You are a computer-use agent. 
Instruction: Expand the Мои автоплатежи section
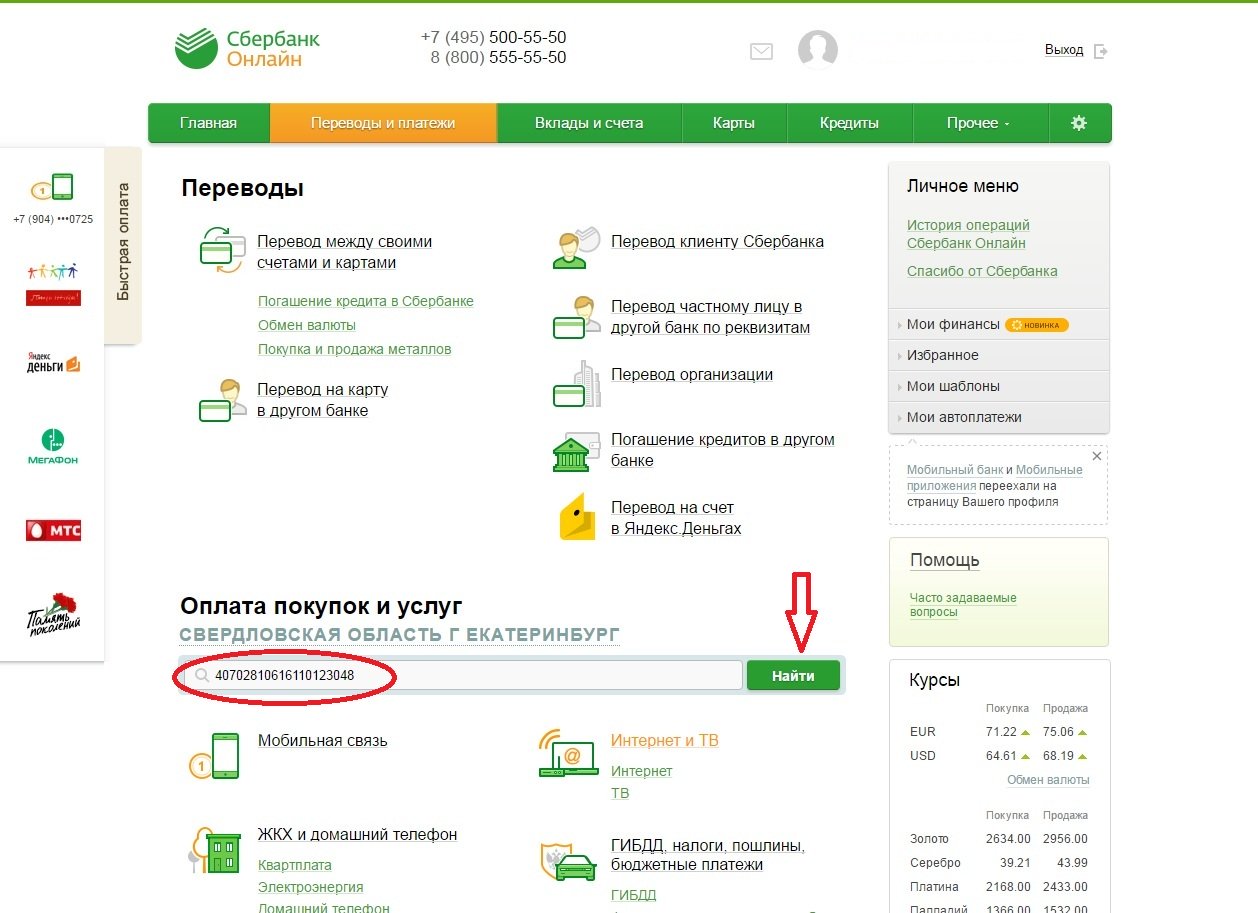[998, 417]
